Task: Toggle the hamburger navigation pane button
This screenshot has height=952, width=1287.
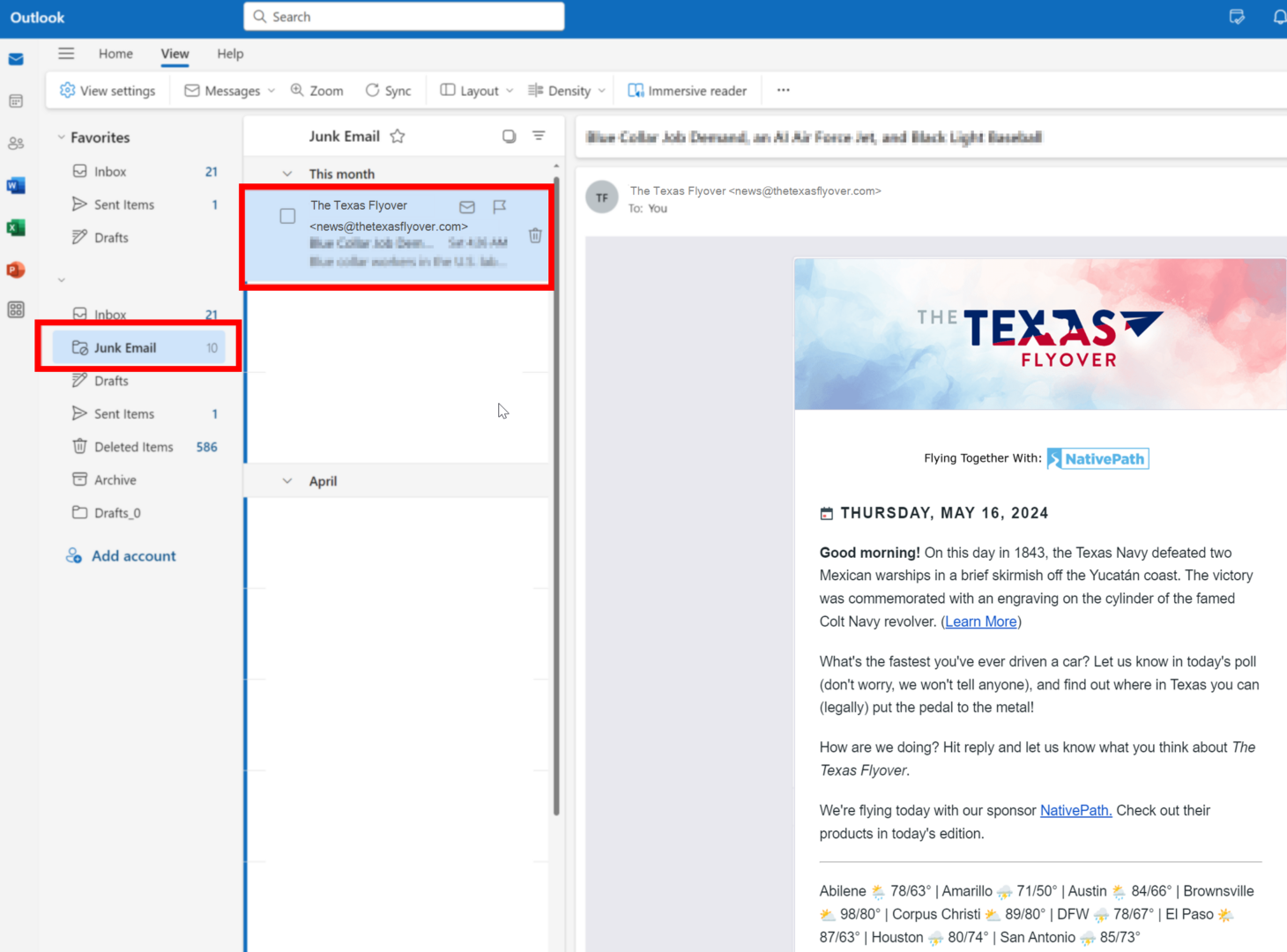Action: [66, 54]
